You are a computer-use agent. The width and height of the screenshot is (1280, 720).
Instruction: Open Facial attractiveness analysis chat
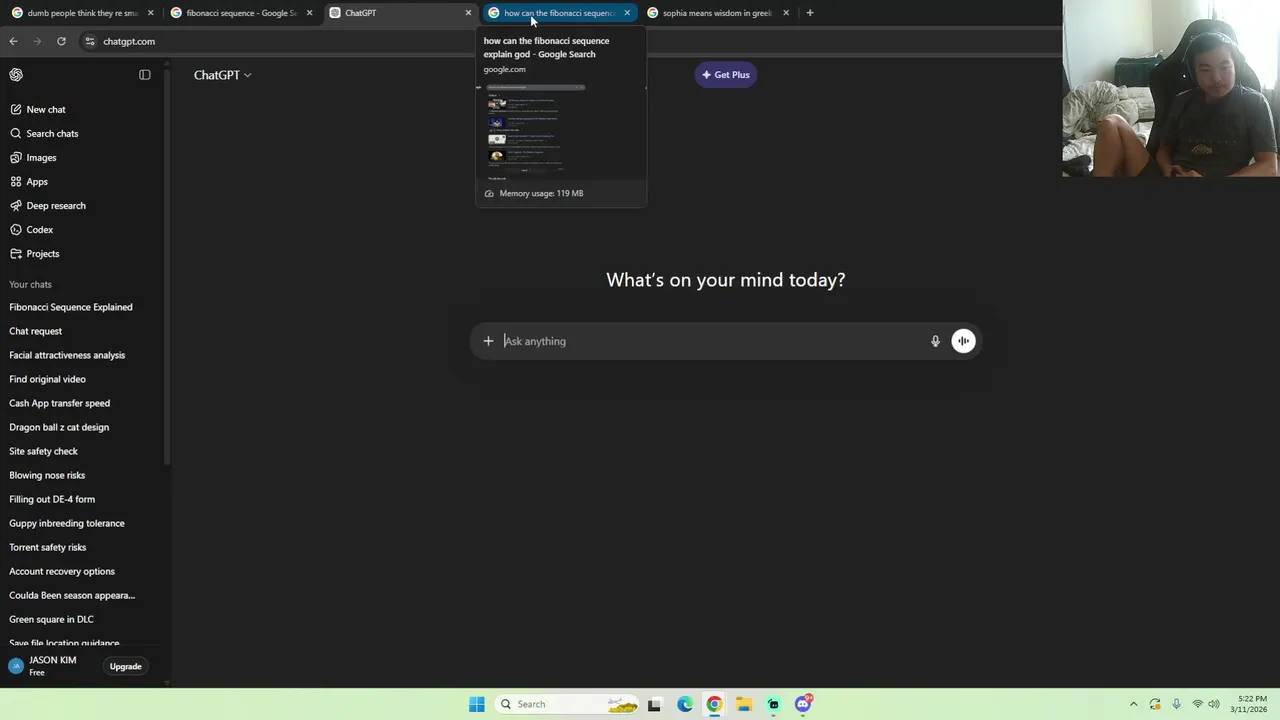point(67,355)
